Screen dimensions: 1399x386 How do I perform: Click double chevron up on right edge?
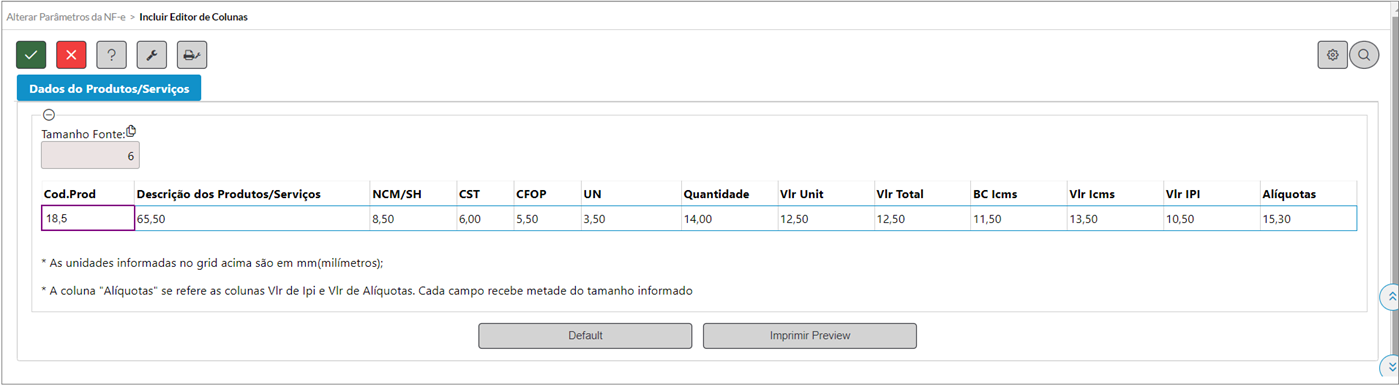coord(1389,297)
